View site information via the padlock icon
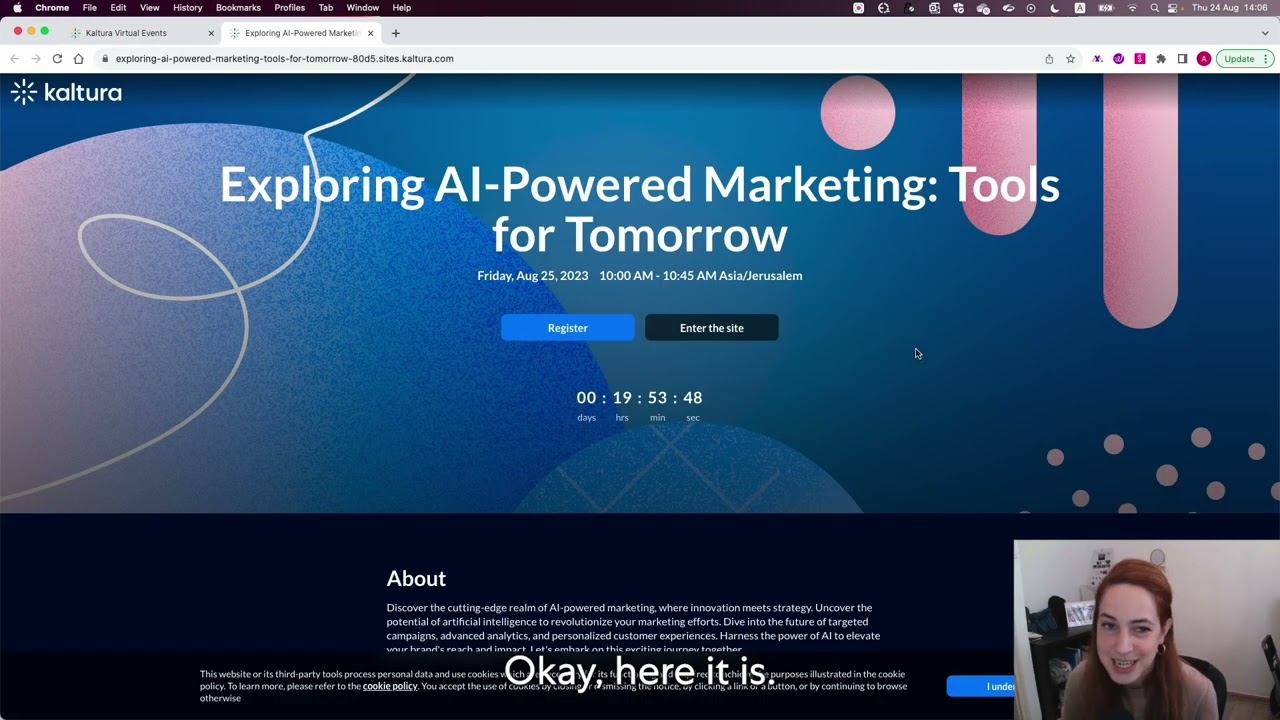The height and width of the screenshot is (720, 1280). point(104,59)
